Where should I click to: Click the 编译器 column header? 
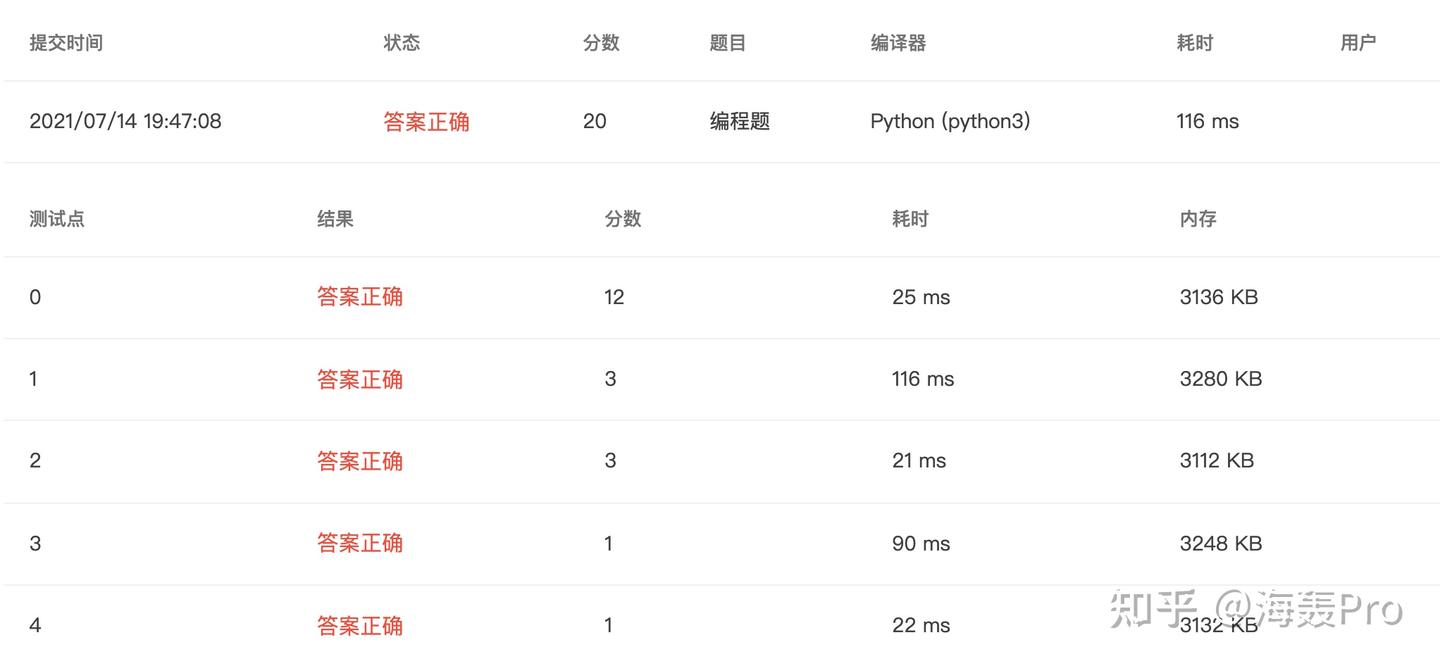point(898,43)
